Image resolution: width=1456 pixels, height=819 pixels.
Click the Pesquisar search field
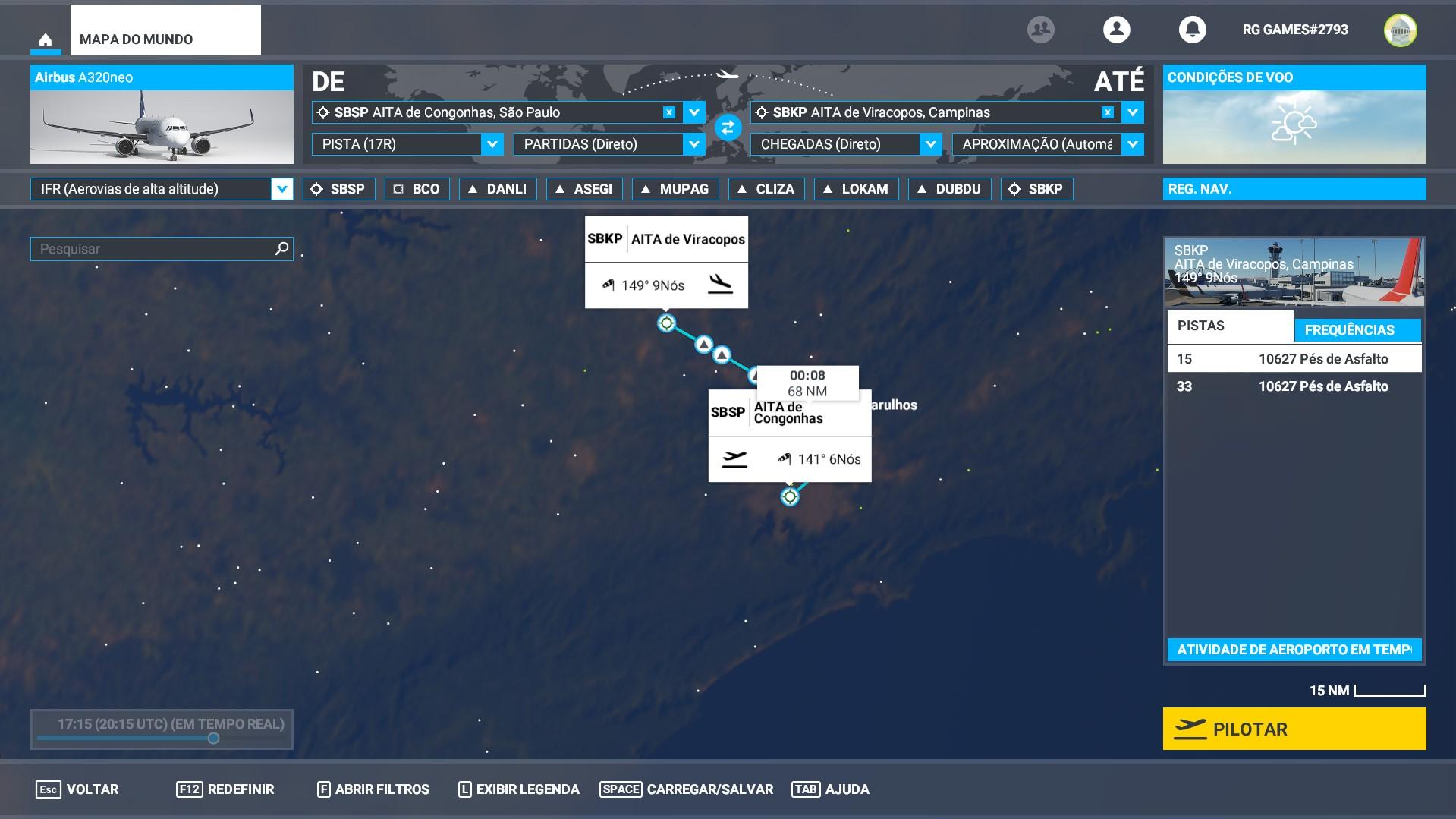tap(152, 249)
